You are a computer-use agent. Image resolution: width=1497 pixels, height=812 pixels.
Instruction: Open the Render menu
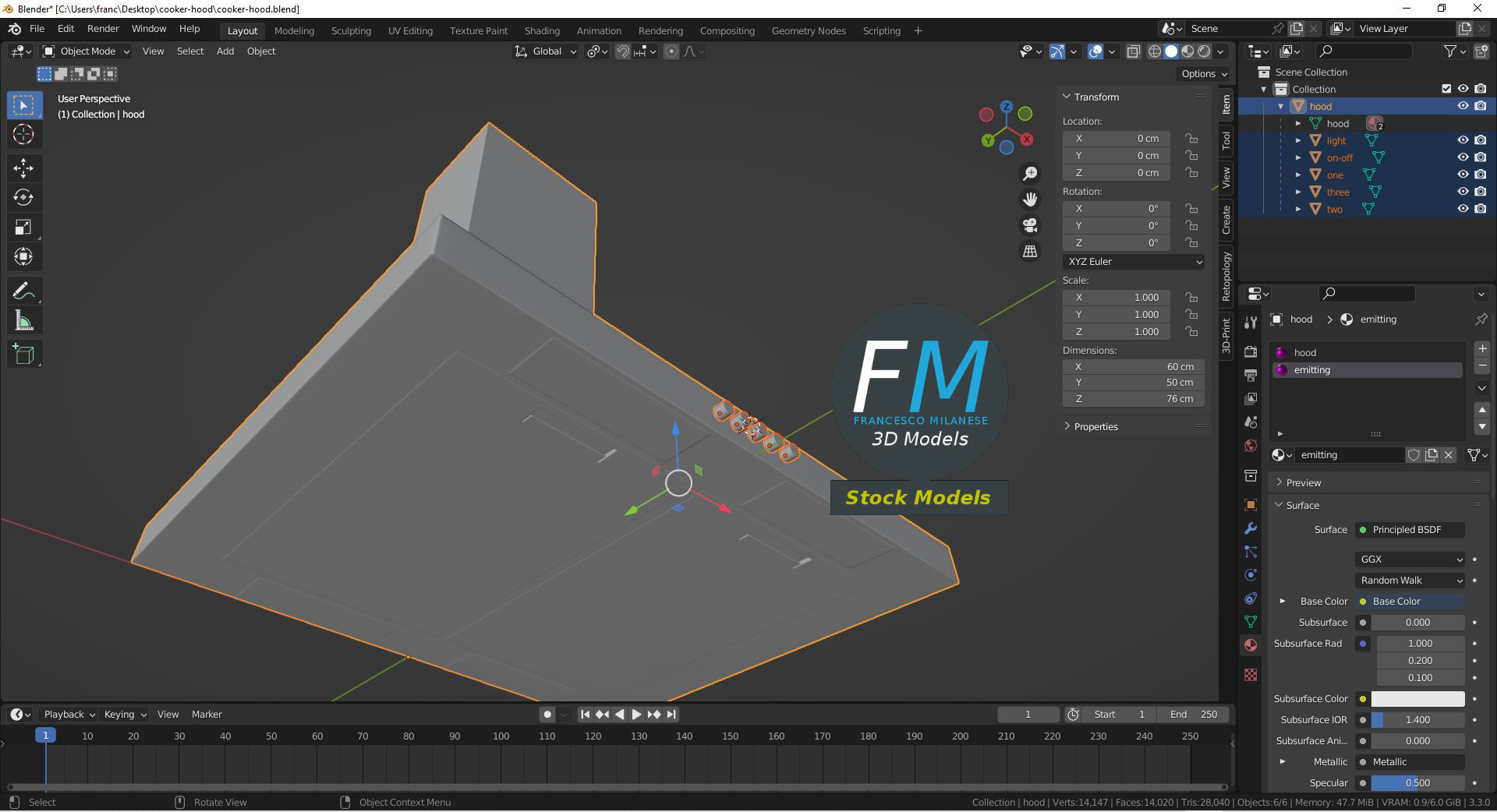click(103, 29)
